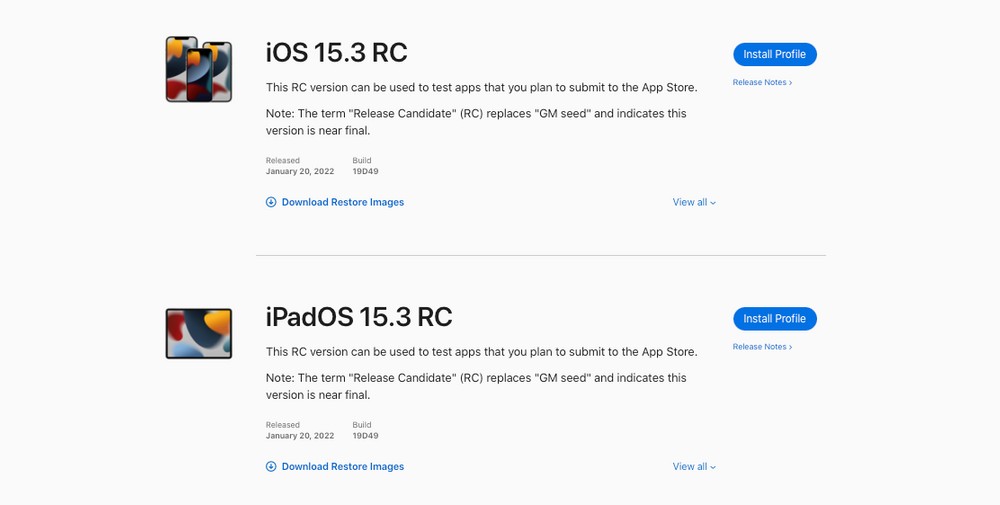Image resolution: width=1000 pixels, height=505 pixels.
Task: Click the iOS Release Candidate note paragraph
Action: coord(476,122)
